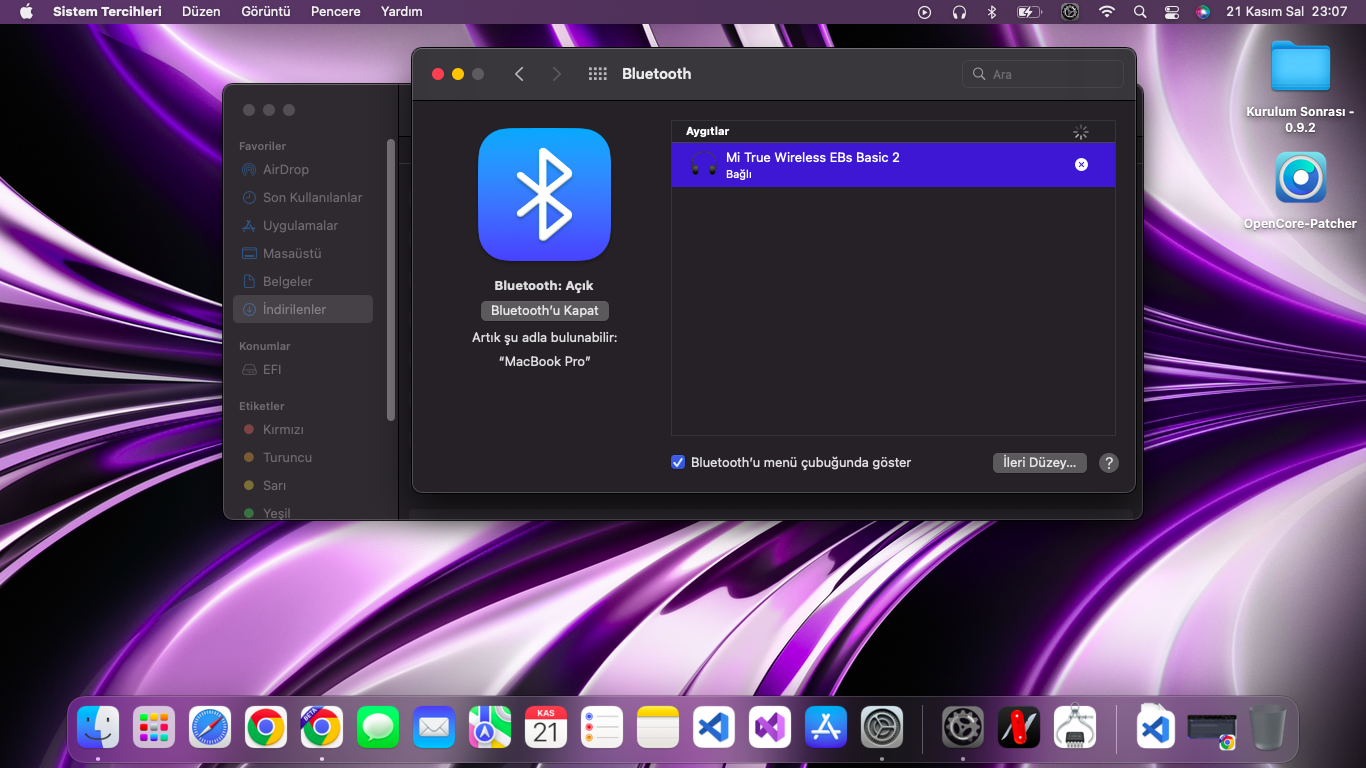Open the Sistem Tercihleri app menu
The height and width of the screenshot is (768, 1366).
pyautogui.click(x=107, y=12)
